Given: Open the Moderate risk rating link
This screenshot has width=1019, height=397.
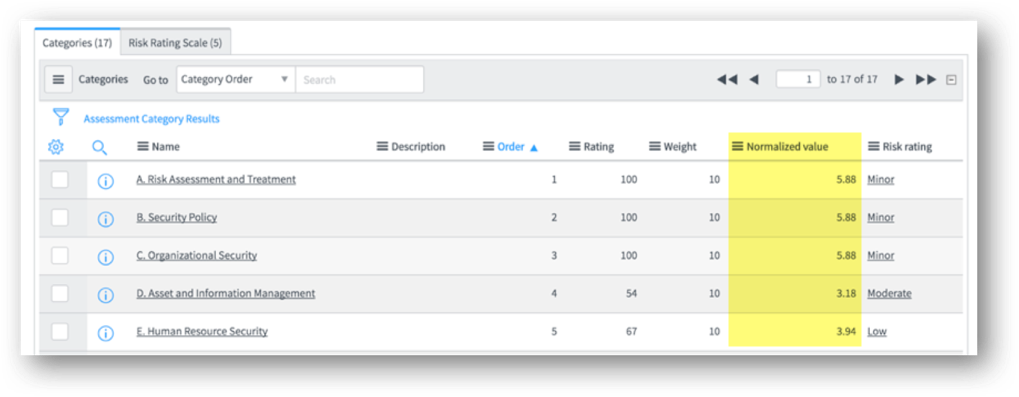Looking at the screenshot, I should click(889, 294).
